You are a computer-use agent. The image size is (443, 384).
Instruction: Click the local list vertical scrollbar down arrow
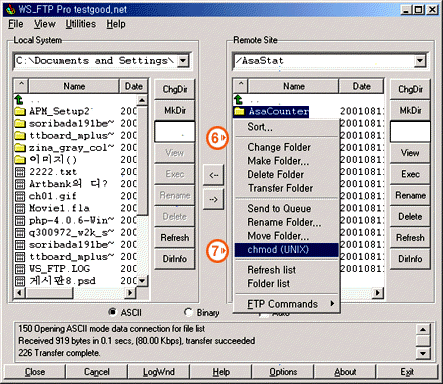pyautogui.click(x=142, y=280)
